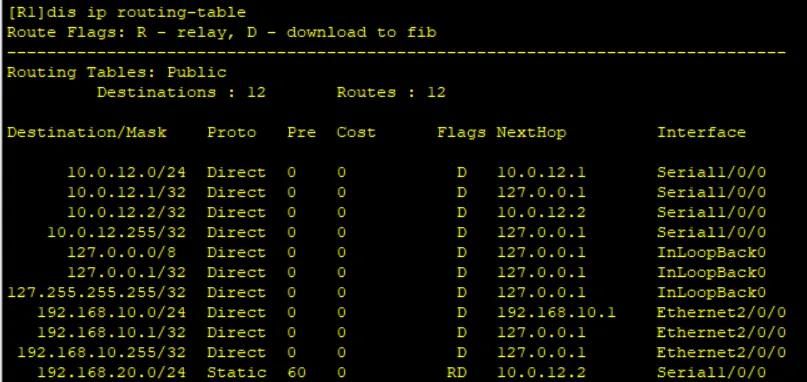This screenshot has width=807, height=382.
Task: Select the 10.0.12.0/24 destination entry
Action: pyautogui.click(x=127, y=172)
